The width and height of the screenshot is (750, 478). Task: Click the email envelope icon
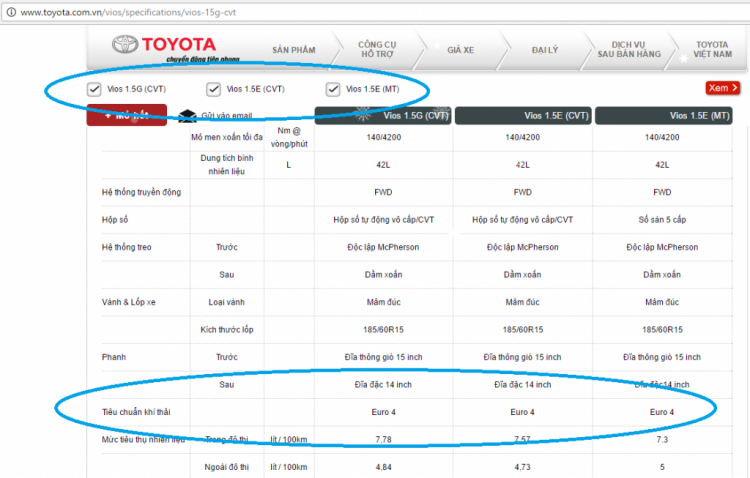tap(188, 116)
